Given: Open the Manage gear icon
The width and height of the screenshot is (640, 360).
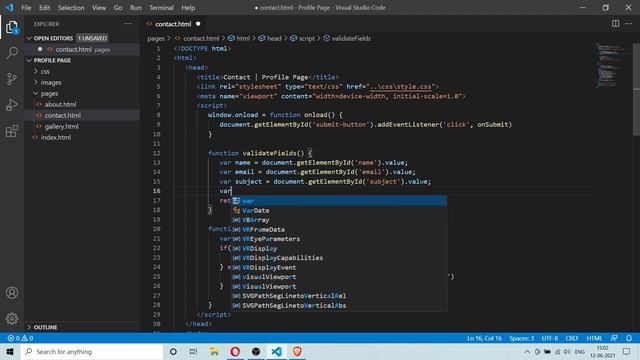Looking at the screenshot, I should click(12, 318).
